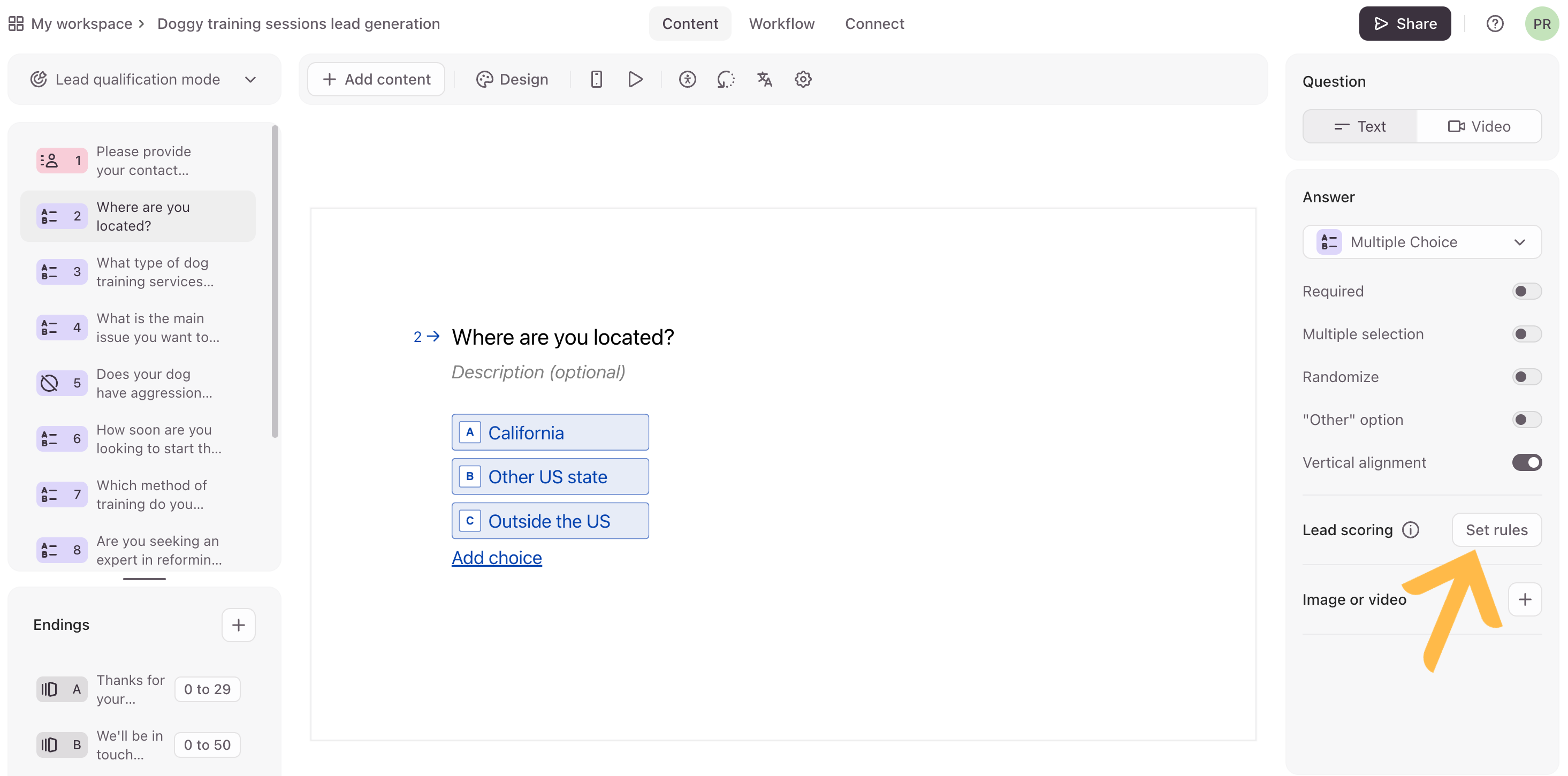Click the AI assistant dashed-circle icon
1568x776 pixels.
726,79
